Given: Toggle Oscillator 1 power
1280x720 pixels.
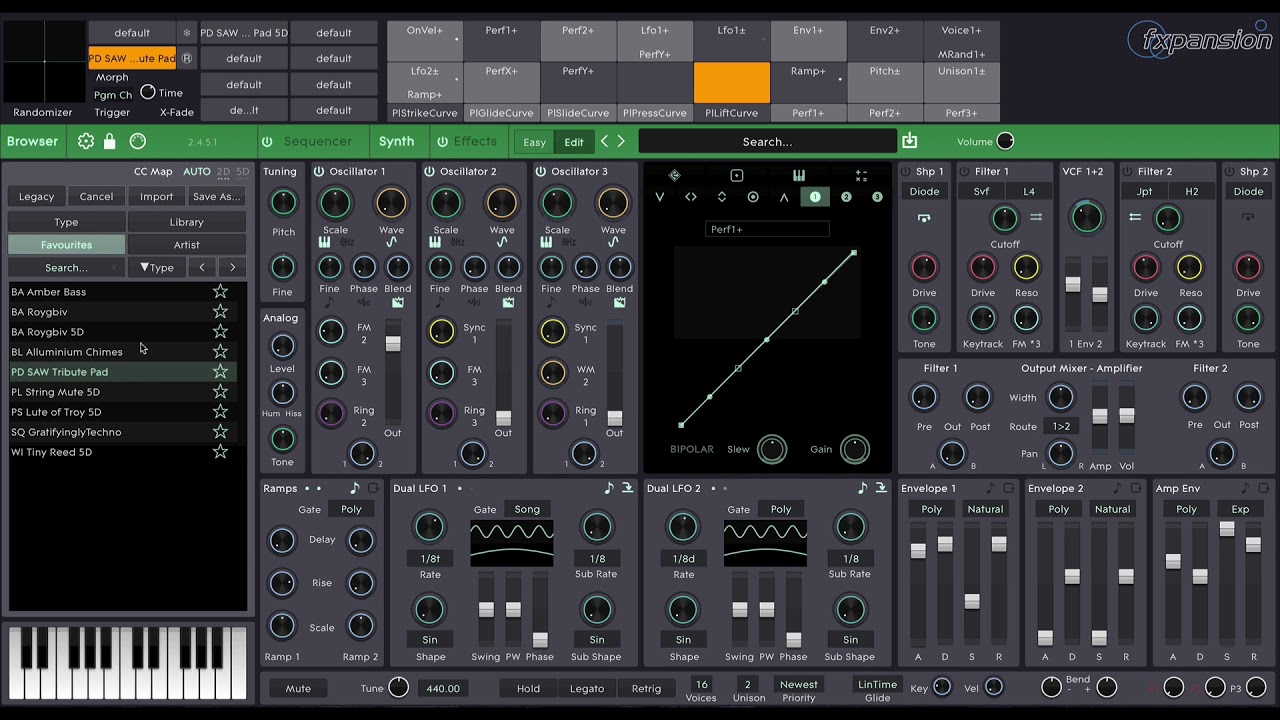Looking at the screenshot, I should pos(319,172).
